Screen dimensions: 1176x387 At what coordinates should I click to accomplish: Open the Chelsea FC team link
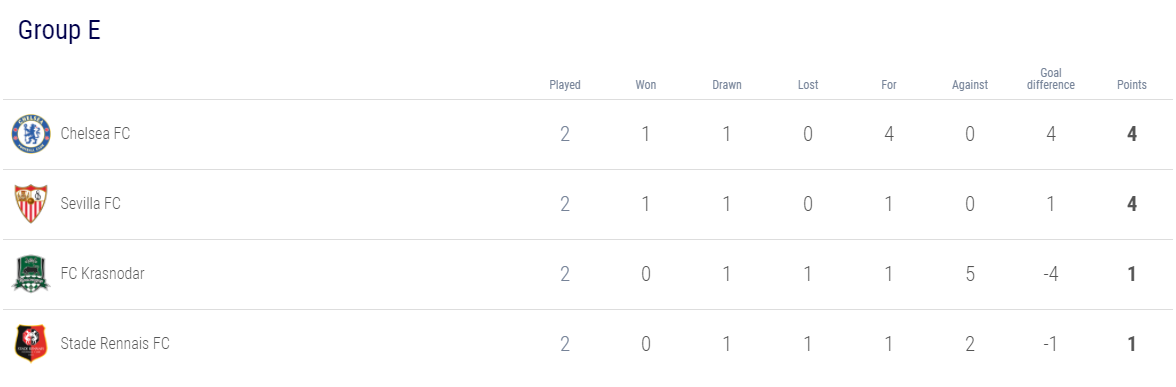[x=95, y=134]
